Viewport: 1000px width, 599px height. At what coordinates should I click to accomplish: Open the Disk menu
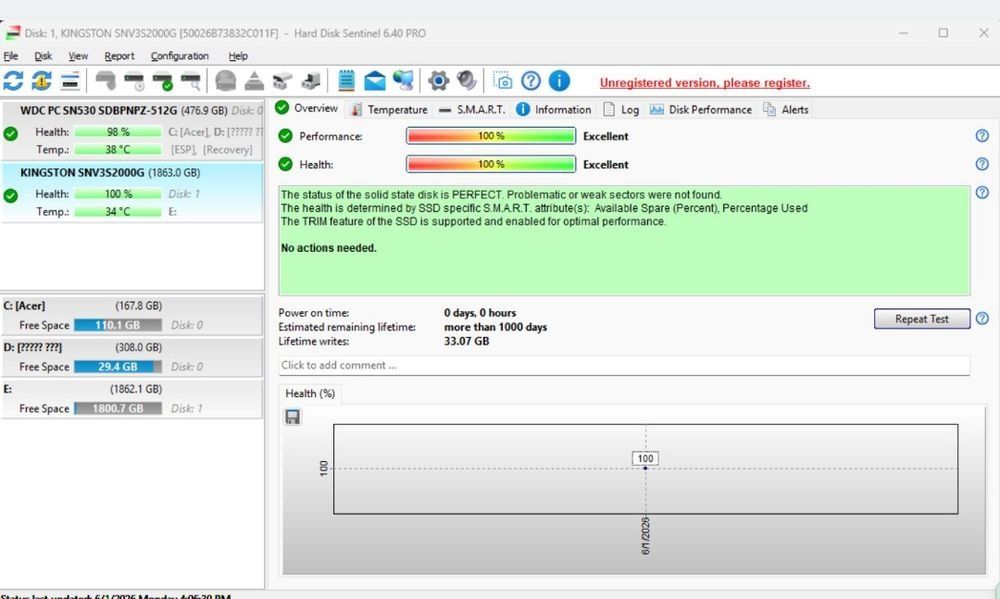click(43, 56)
